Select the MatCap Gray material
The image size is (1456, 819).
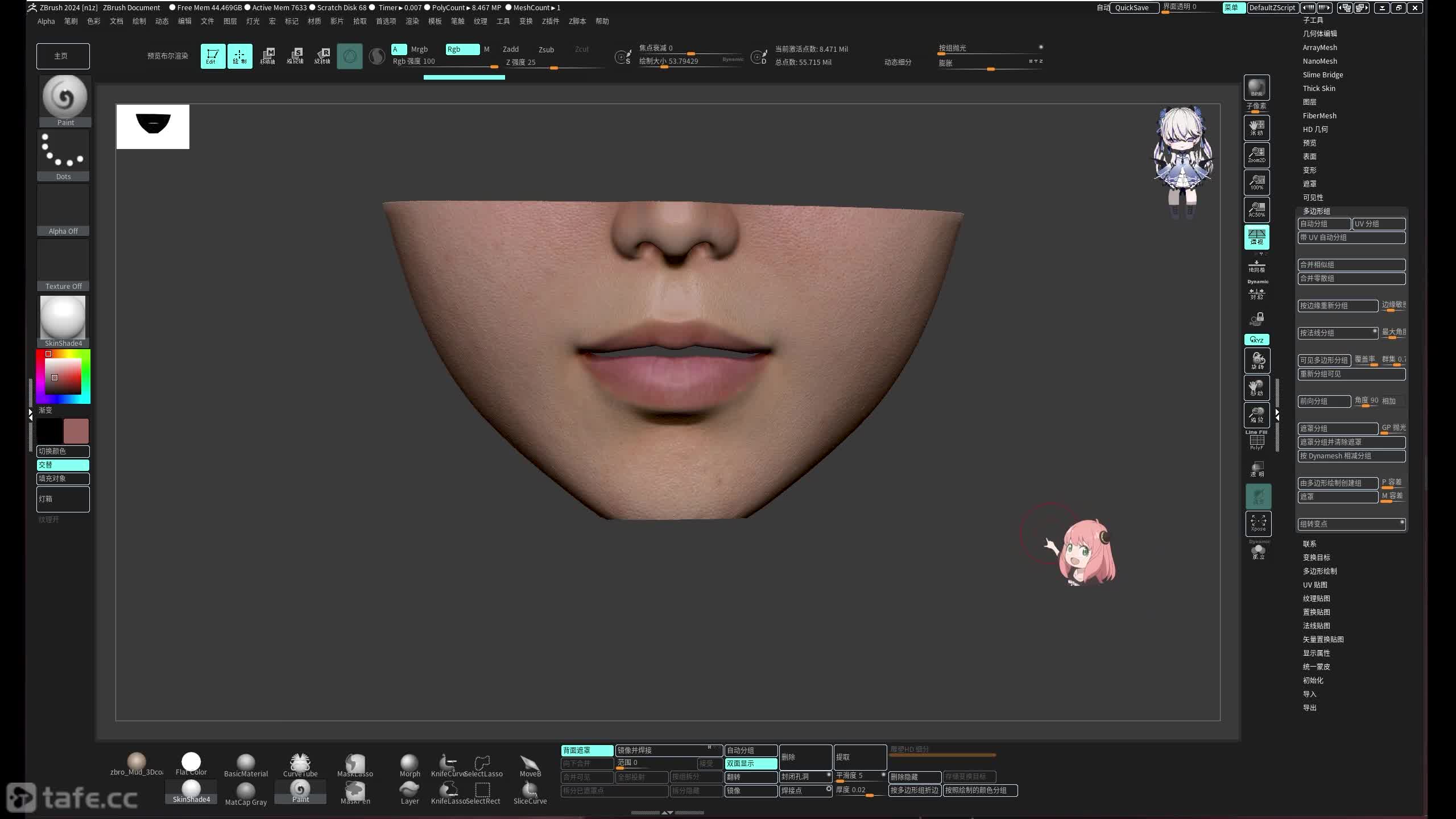(x=246, y=793)
